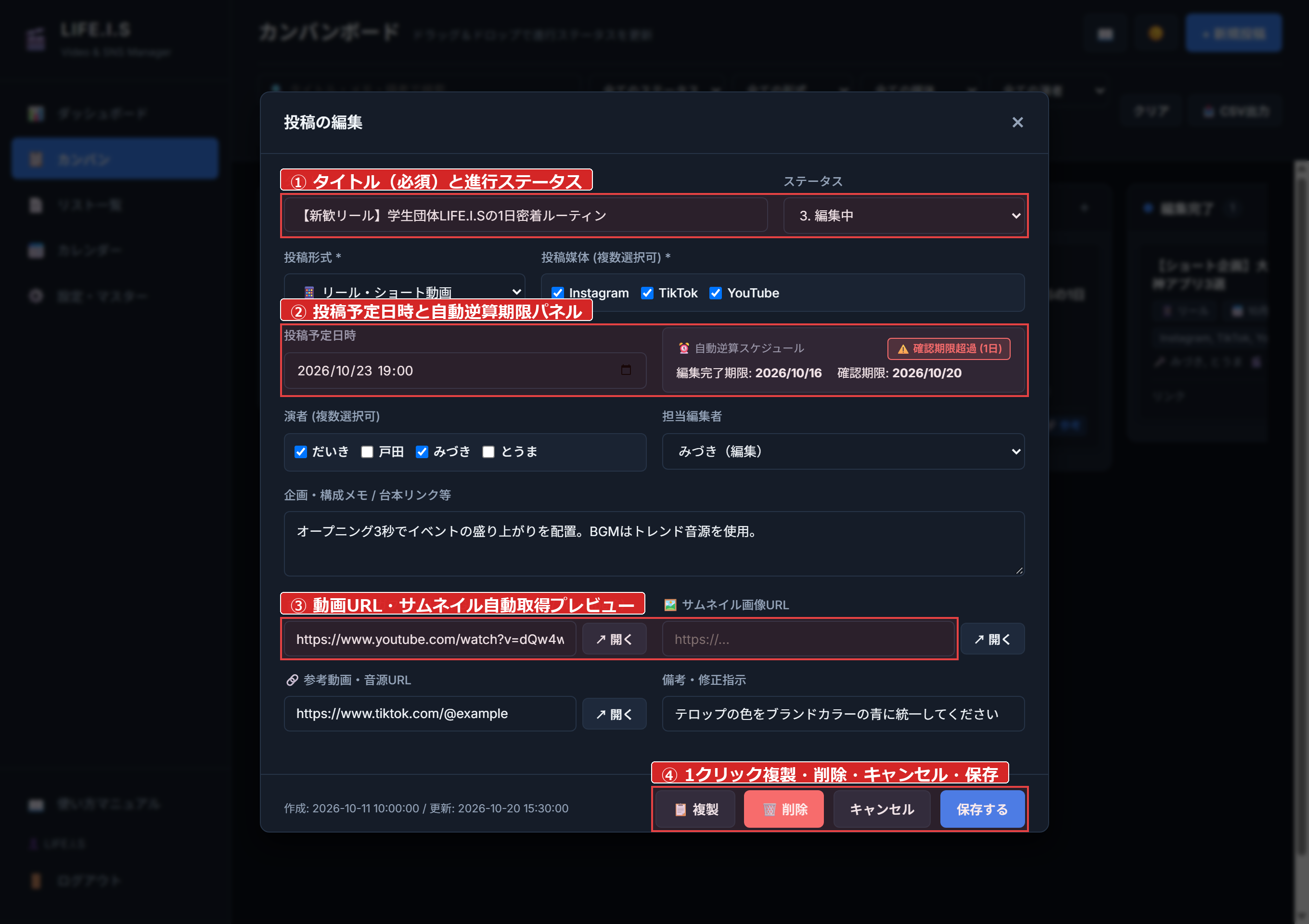This screenshot has width=1309, height=924.
Task: Click the 確認期限超過 (1日) warning badge
Action: (949, 349)
